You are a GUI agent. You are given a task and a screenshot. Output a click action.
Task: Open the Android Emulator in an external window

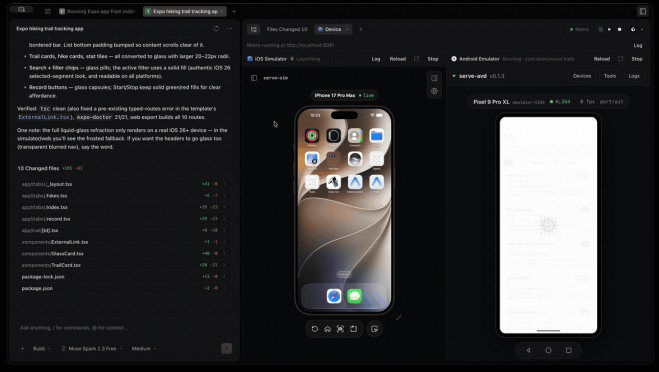pyautogui.click(x=620, y=59)
